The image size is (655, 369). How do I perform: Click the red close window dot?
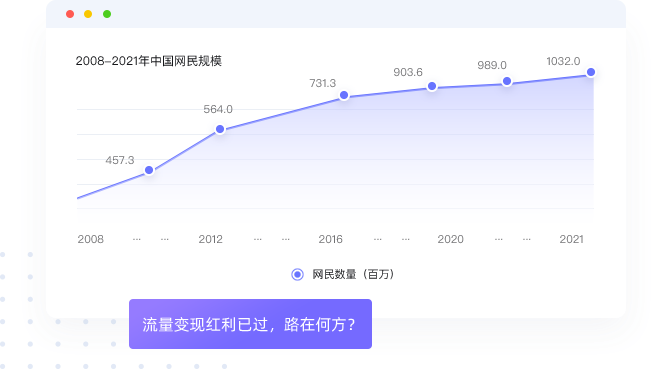point(70,14)
